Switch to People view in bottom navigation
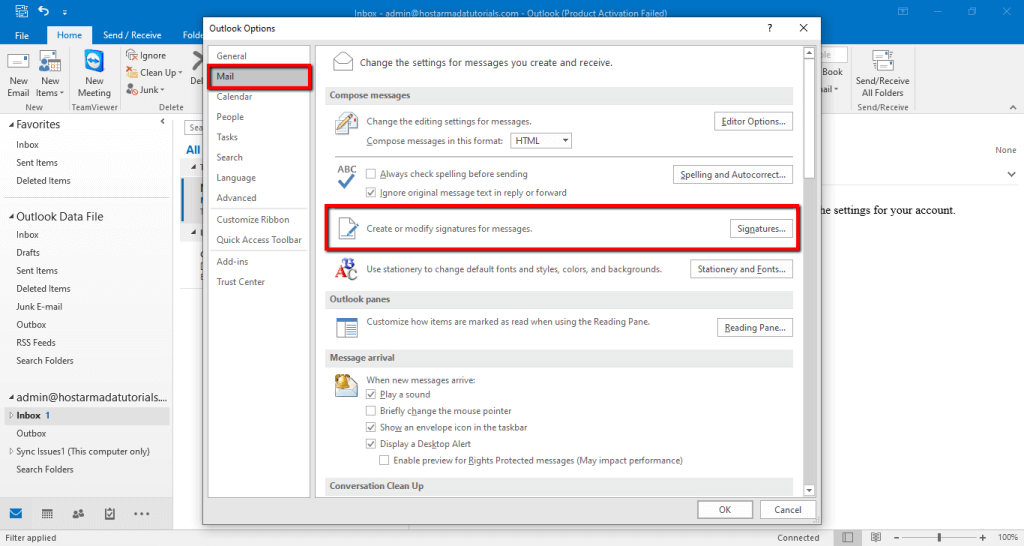The width and height of the screenshot is (1024, 546). click(x=78, y=514)
